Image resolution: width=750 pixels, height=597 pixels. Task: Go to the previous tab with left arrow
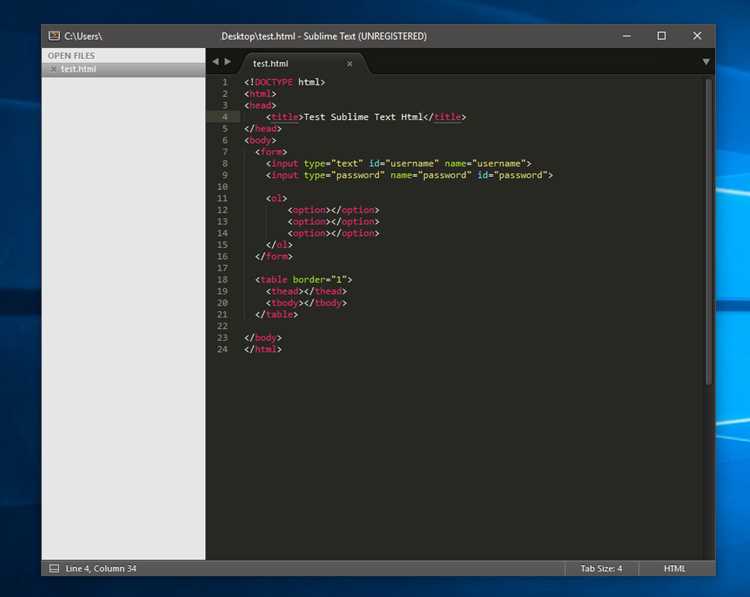215,62
